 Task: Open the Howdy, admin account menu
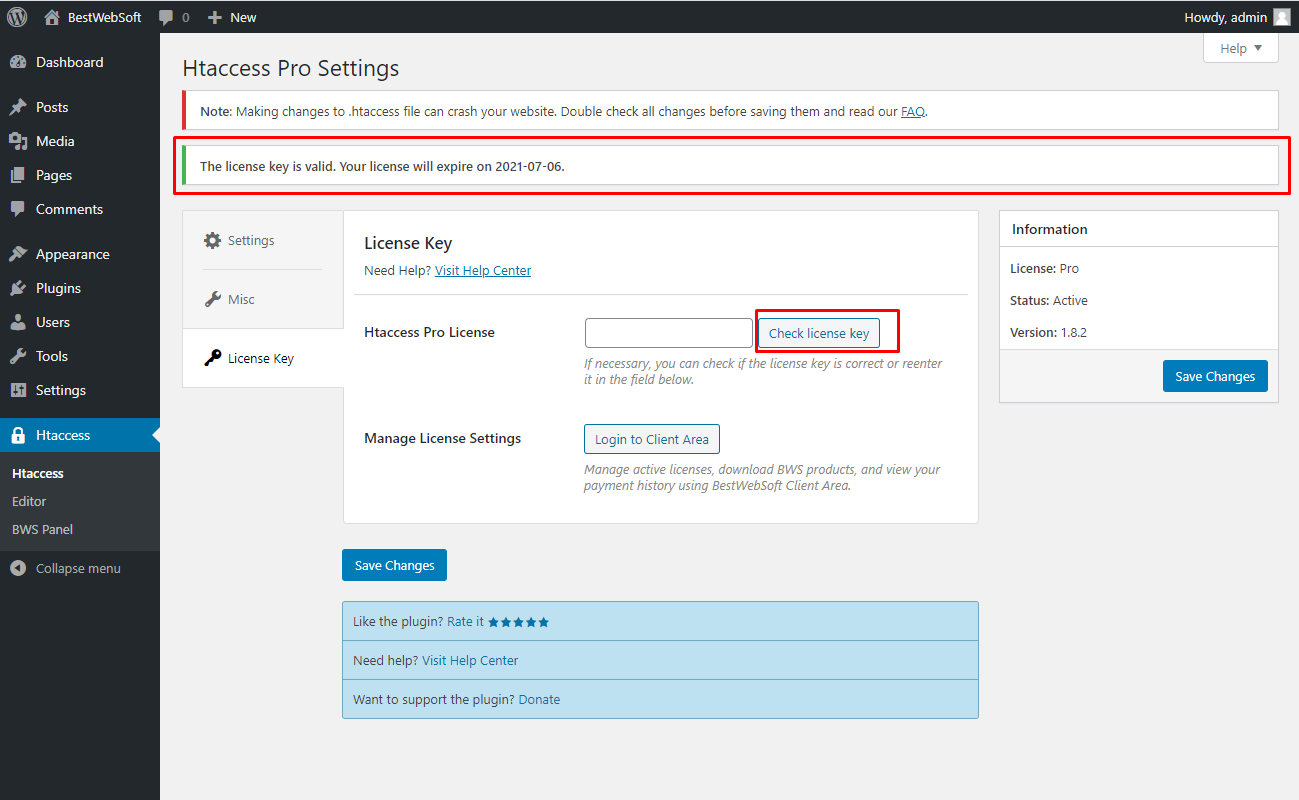1237,17
